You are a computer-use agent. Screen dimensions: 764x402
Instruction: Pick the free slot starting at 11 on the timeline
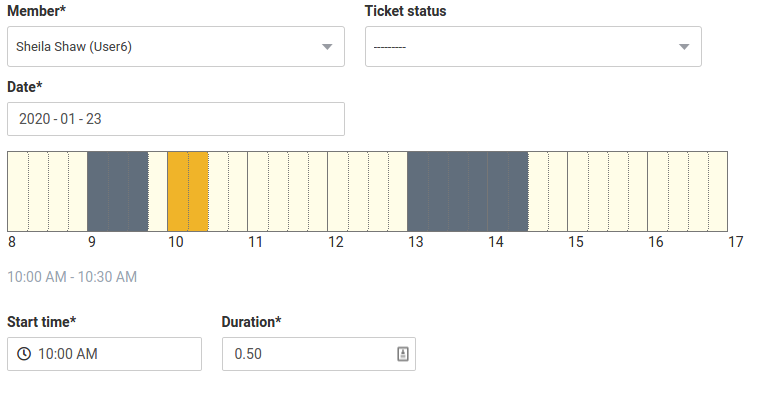tap(258, 191)
